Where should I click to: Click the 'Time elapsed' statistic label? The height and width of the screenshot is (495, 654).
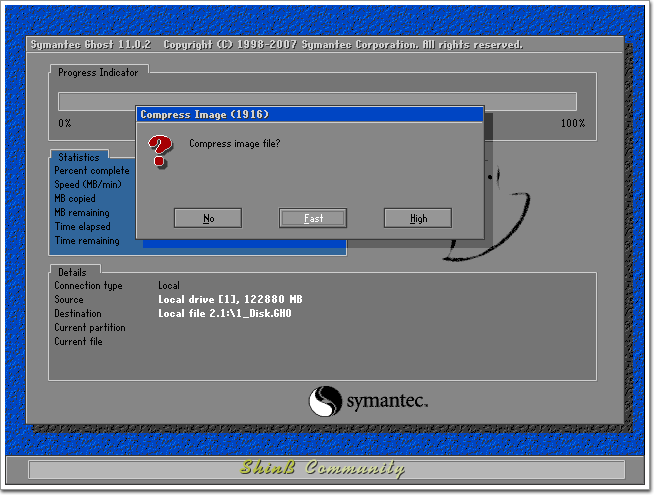(82, 226)
